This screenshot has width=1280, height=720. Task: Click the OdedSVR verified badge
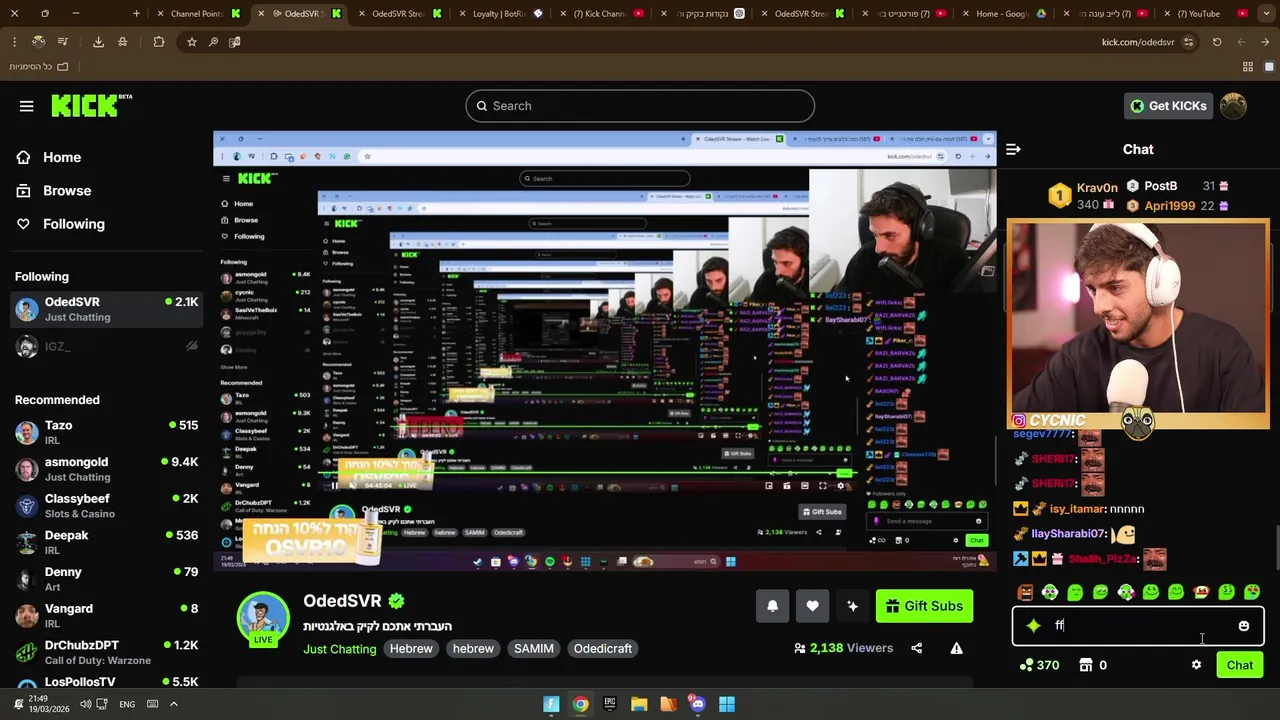tap(396, 601)
